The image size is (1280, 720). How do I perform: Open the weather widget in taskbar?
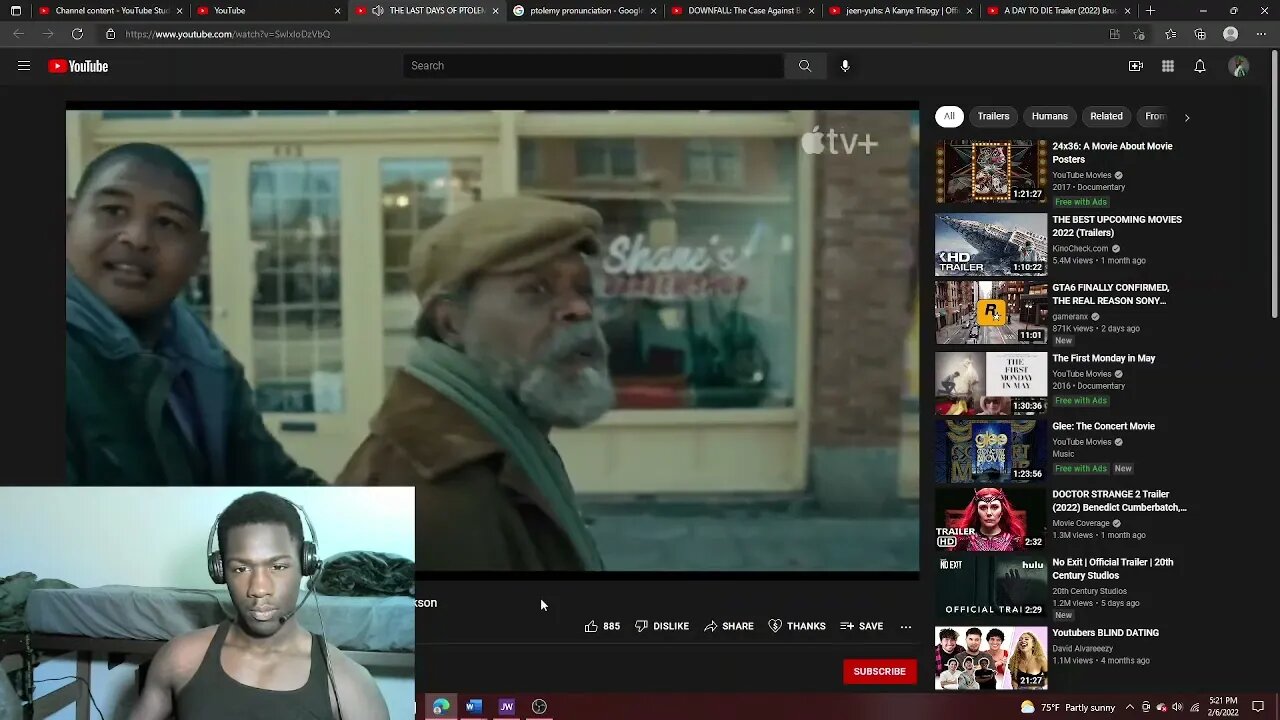coord(1068,707)
